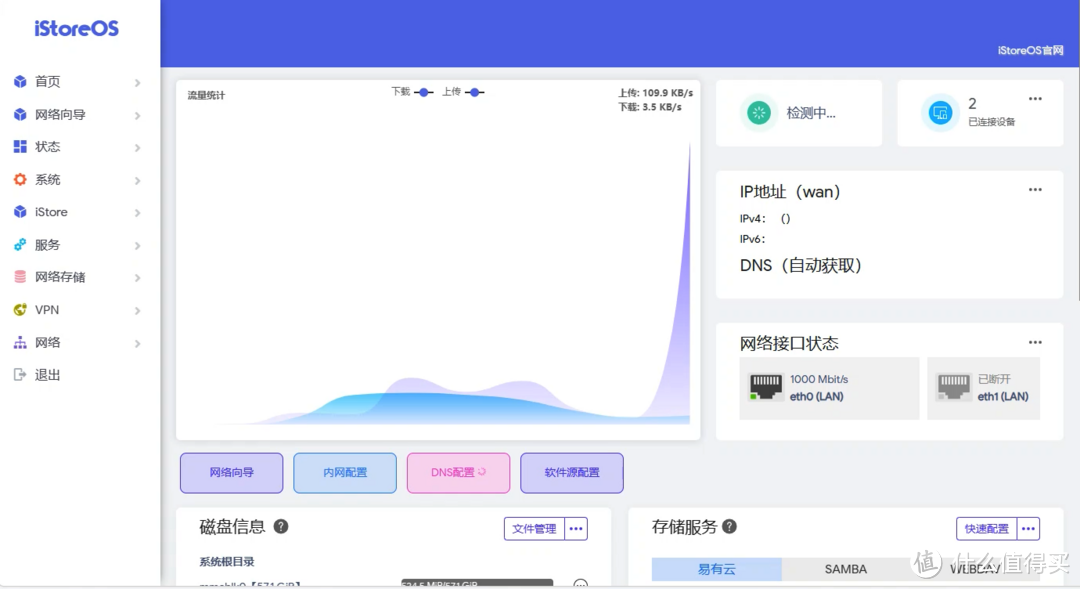Expand the VPN menu chevron
This screenshot has height=589, width=1080.
138,311
